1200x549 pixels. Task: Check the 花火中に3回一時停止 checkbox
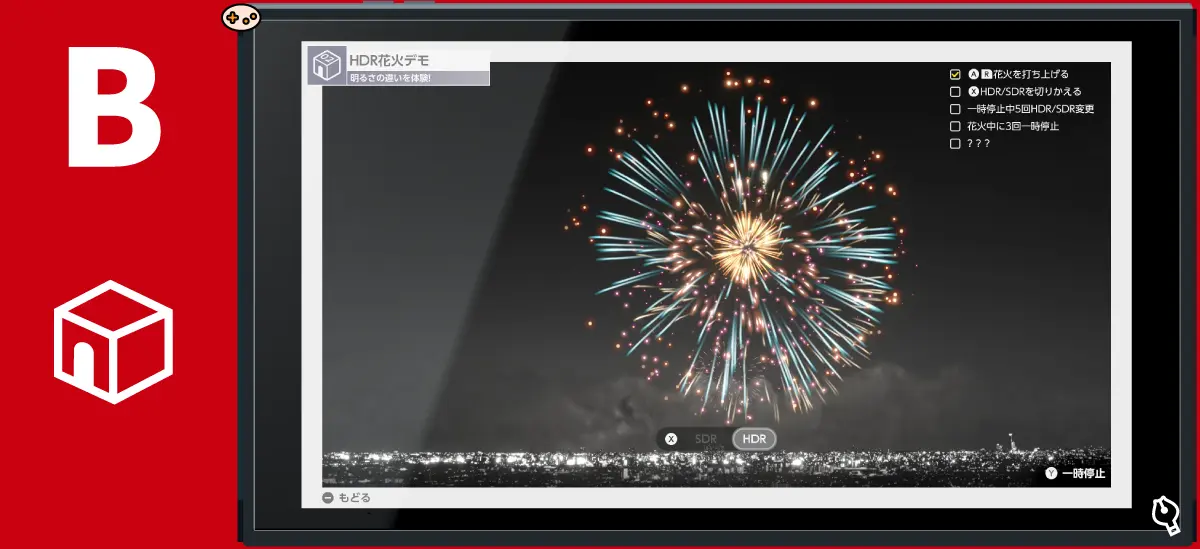pyautogui.click(x=955, y=127)
